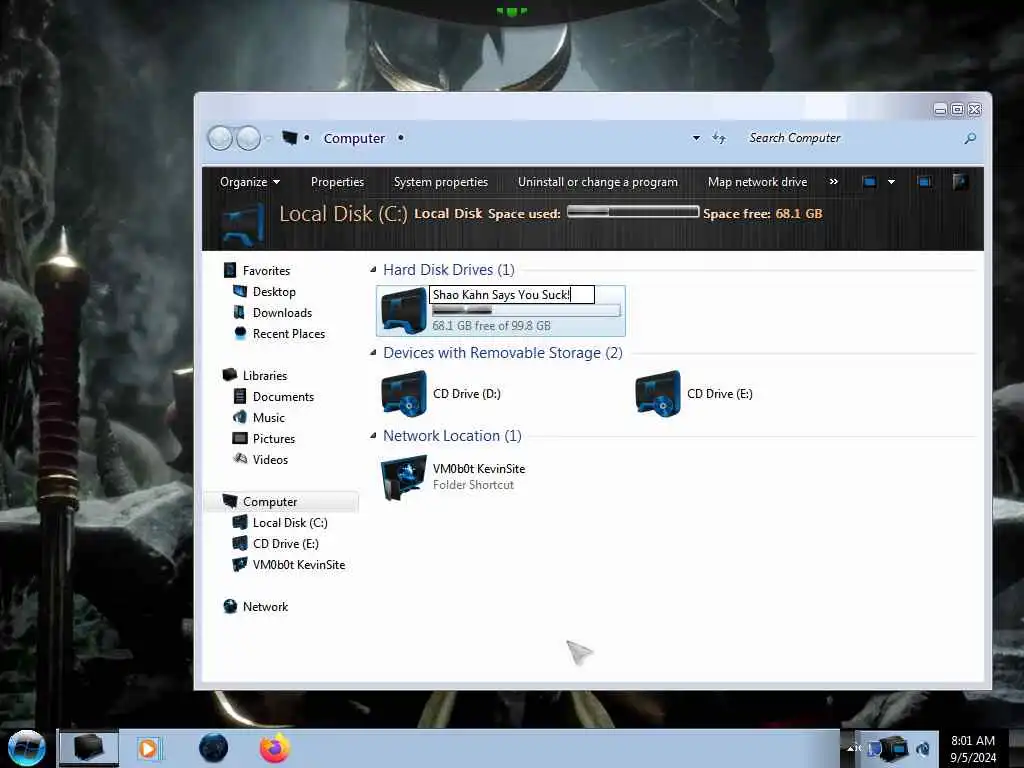Image resolution: width=1024 pixels, height=768 pixels.
Task: Click the Computer breadcrumb in address bar
Action: tap(354, 138)
